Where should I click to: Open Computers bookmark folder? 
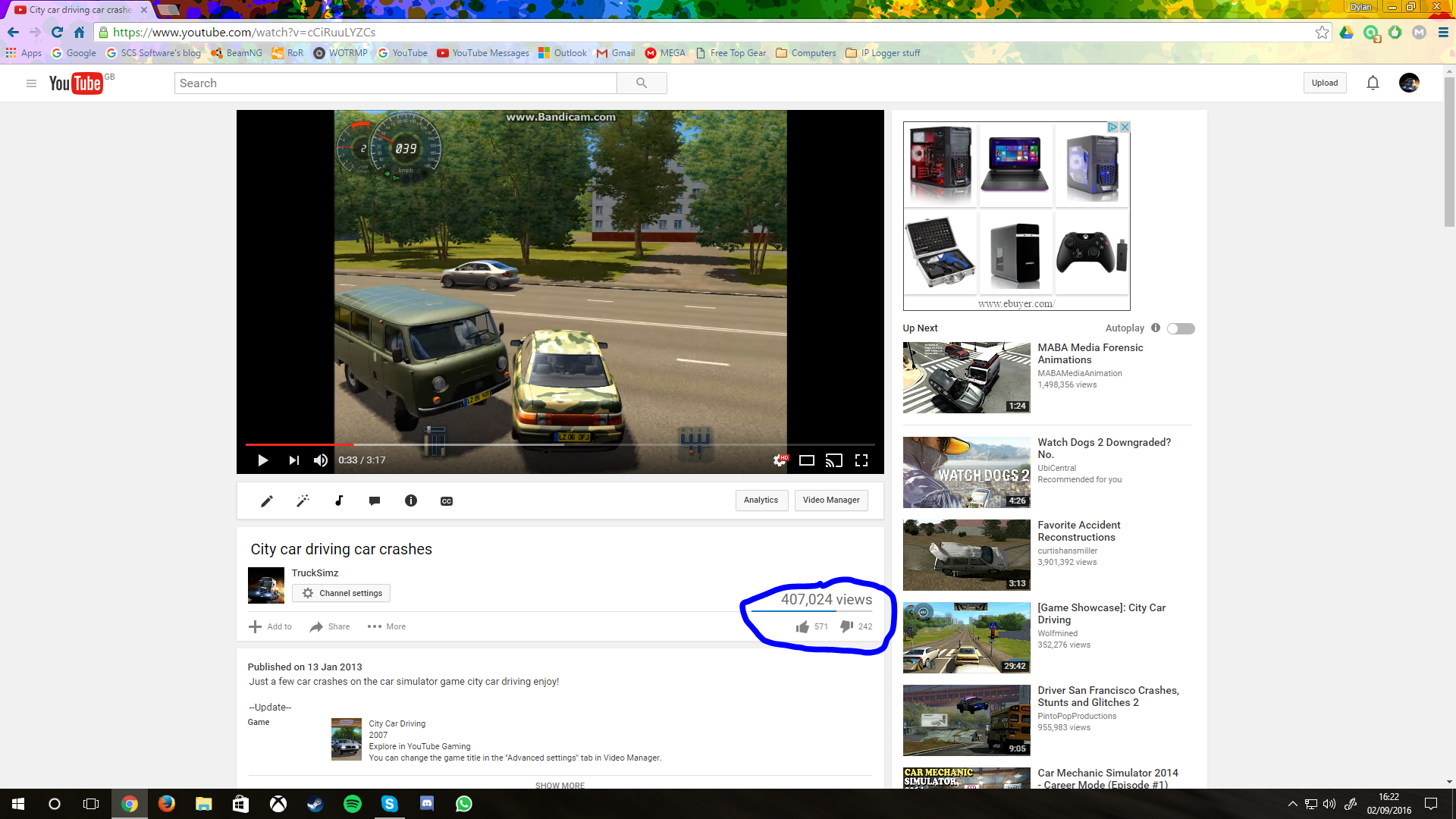click(805, 53)
